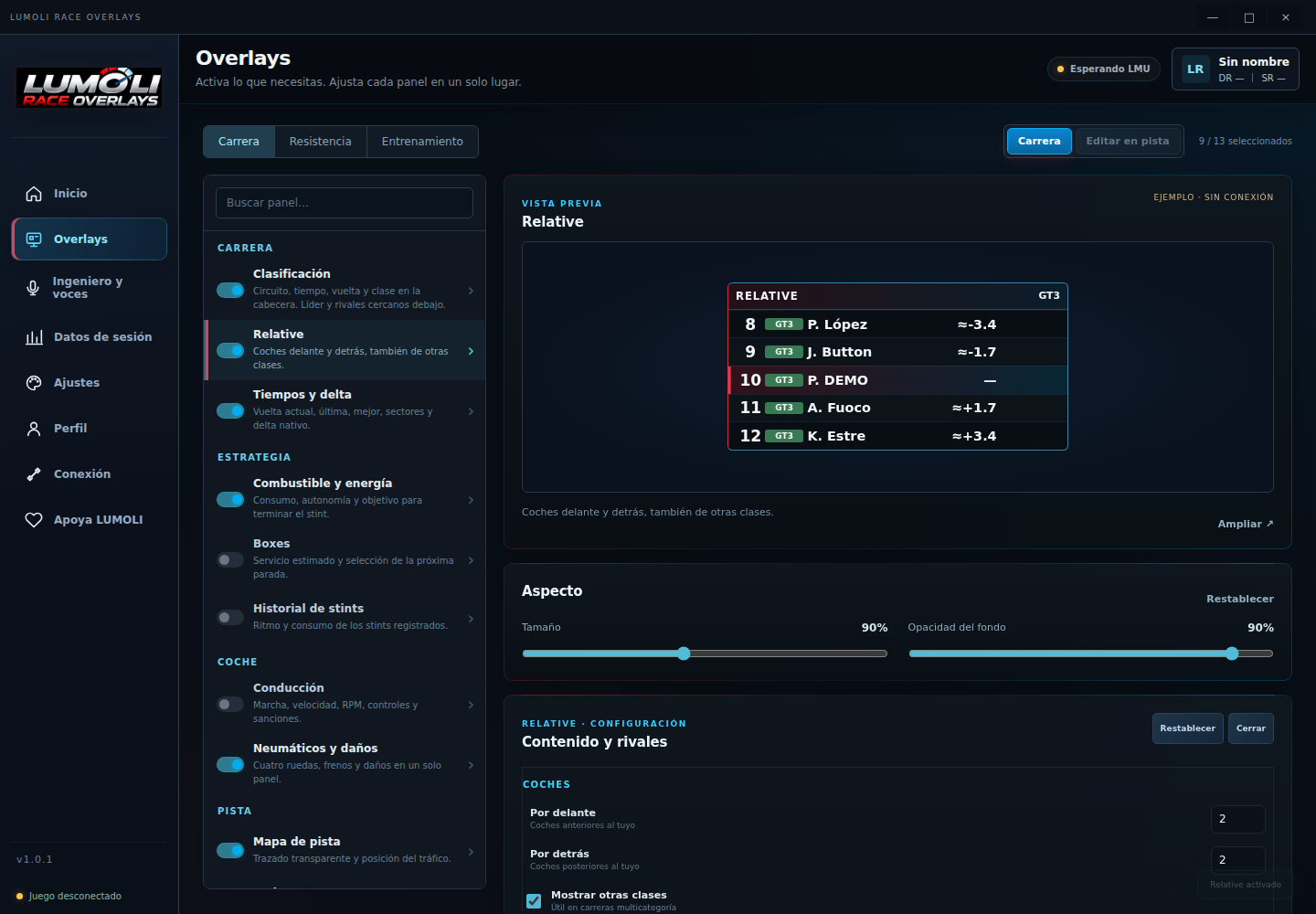Expand the Neumáticos y daños chevron
The image size is (1316, 914).
471,765
